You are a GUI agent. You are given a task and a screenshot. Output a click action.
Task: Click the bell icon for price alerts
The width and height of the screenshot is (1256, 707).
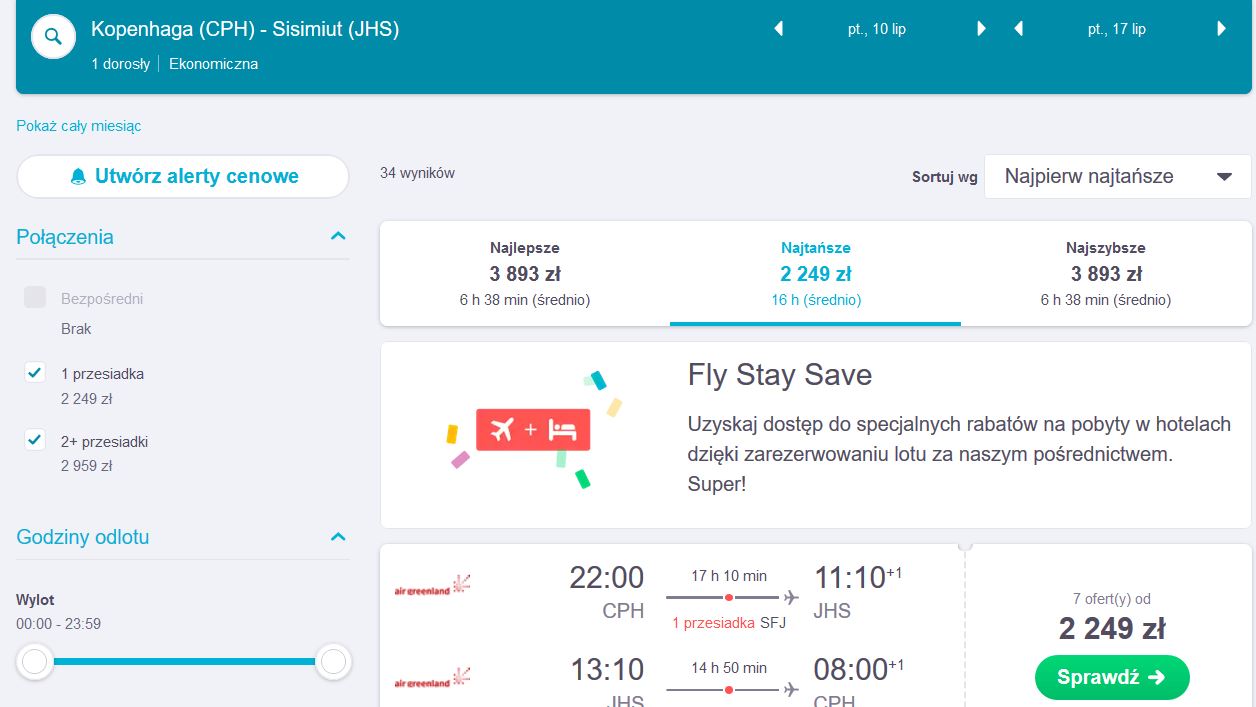click(78, 177)
